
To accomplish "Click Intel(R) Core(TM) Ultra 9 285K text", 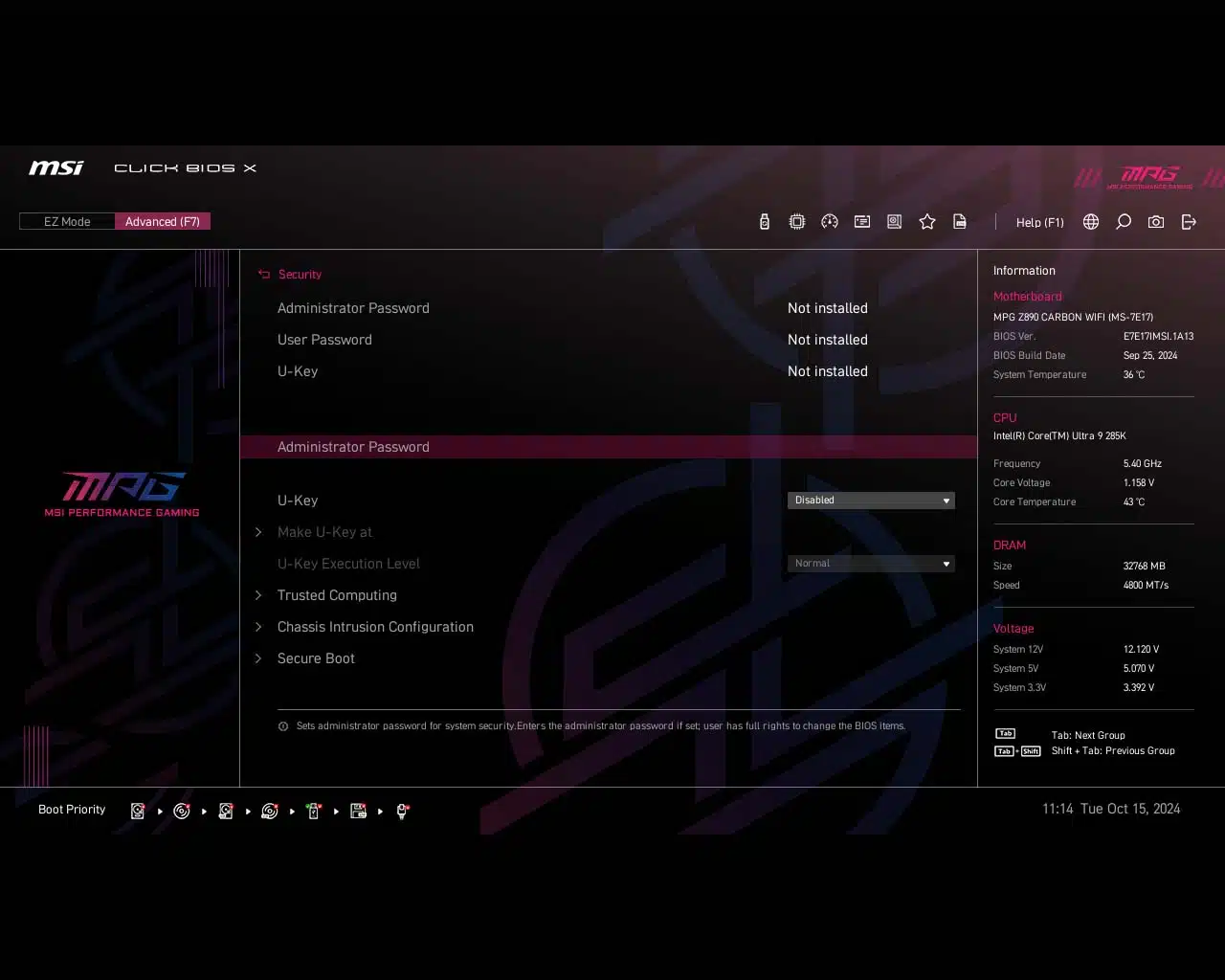I will click(1059, 435).
